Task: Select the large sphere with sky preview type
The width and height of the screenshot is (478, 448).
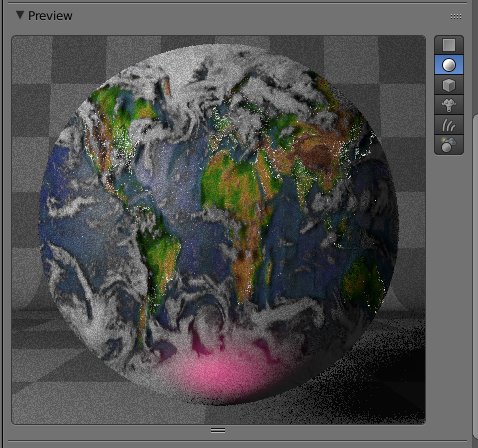Action: click(449, 145)
